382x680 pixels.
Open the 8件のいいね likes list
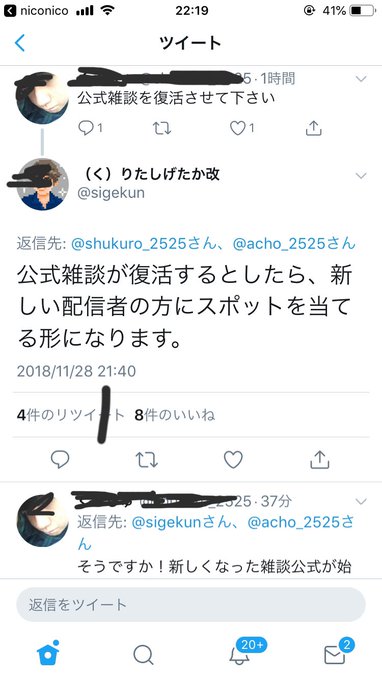point(175,415)
